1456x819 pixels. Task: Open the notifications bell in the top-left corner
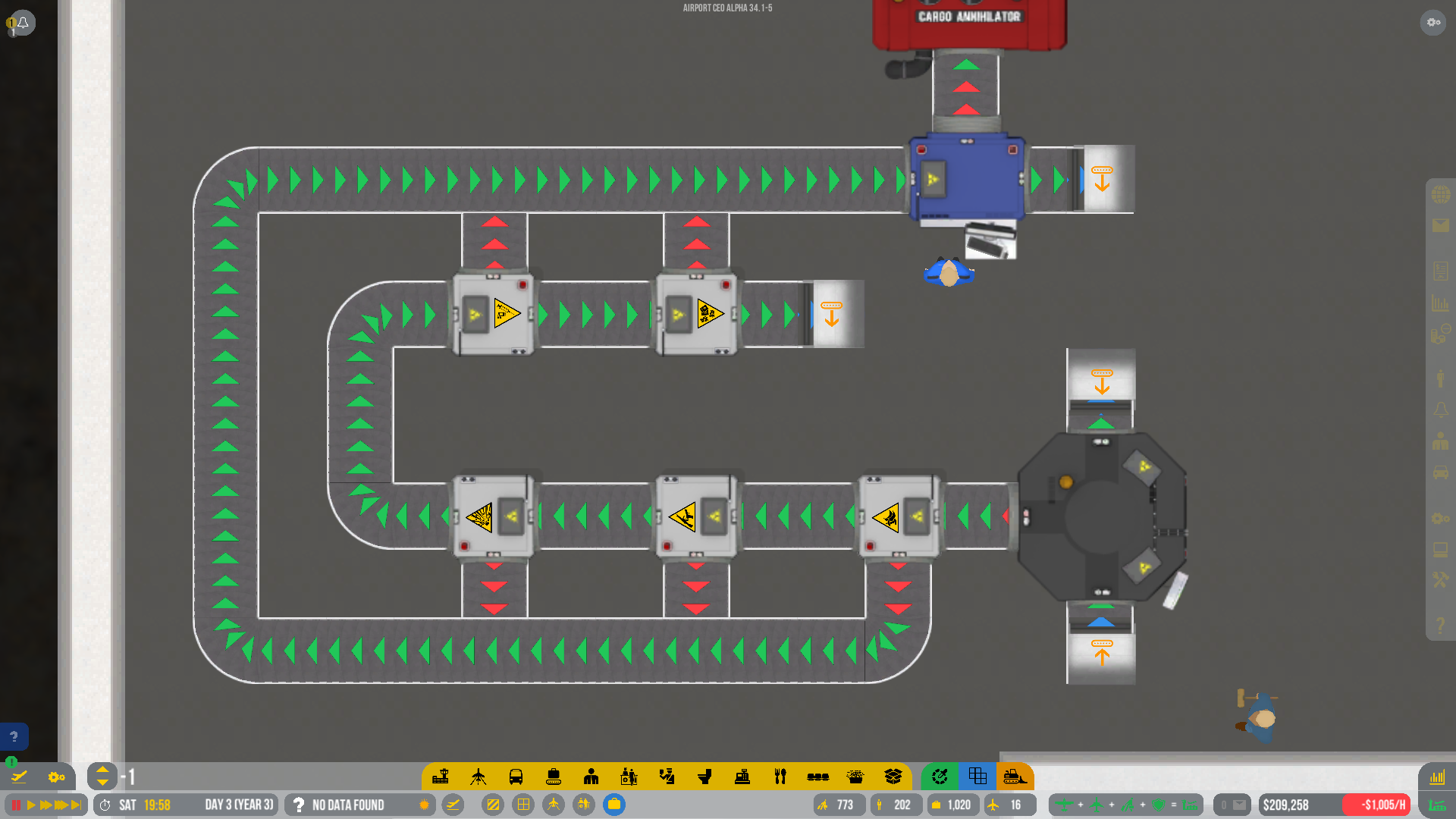point(22,23)
